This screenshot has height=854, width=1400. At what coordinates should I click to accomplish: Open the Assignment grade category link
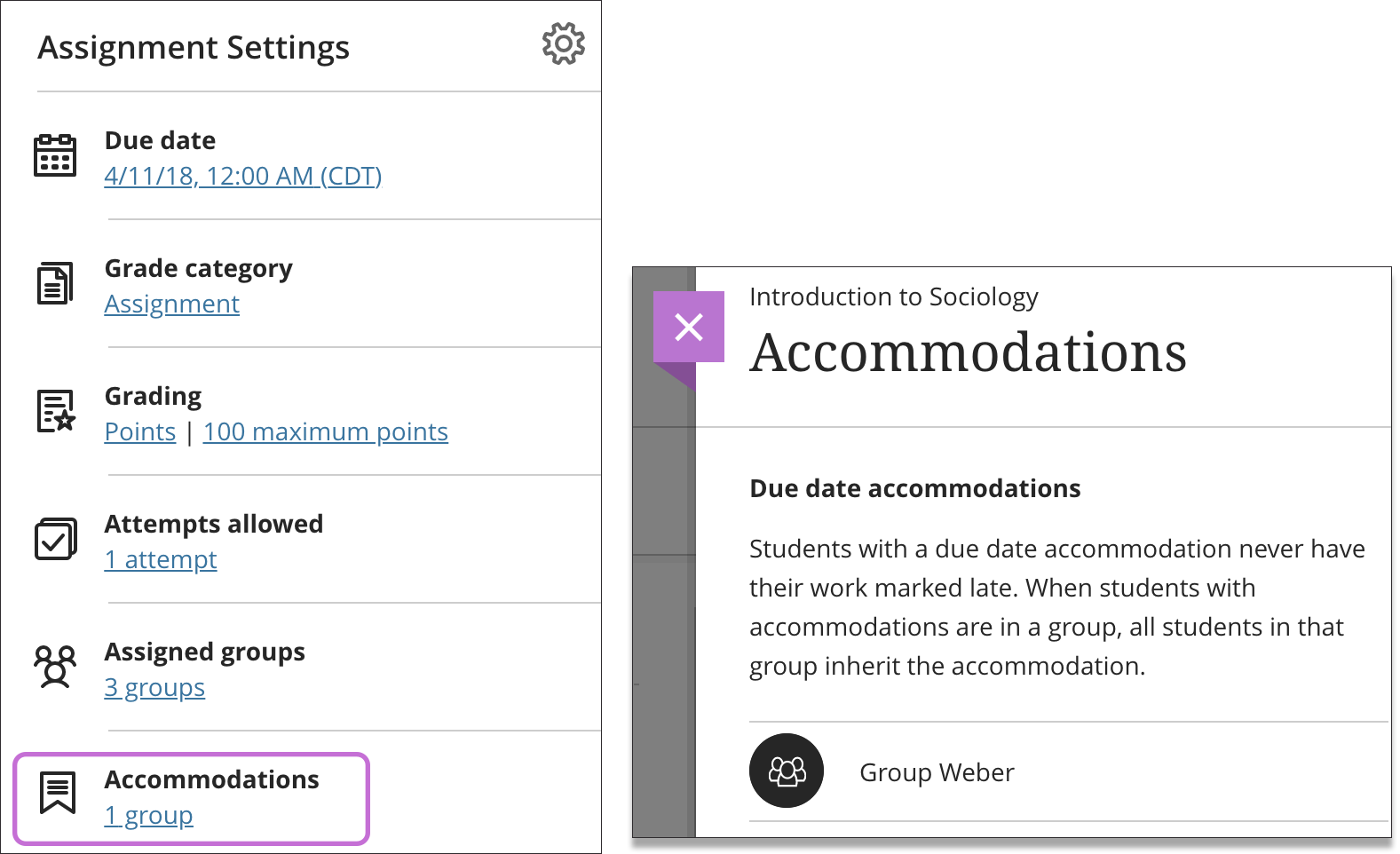tap(172, 304)
